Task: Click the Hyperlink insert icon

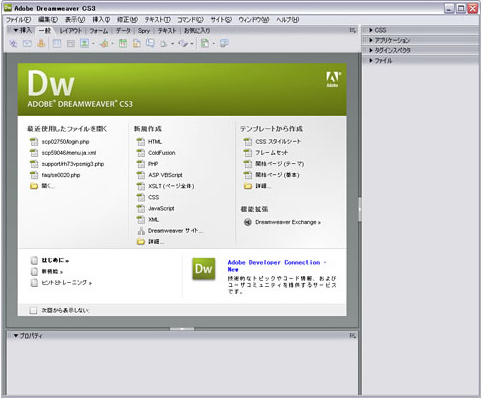Action: pyautogui.click(x=13, y=43)
